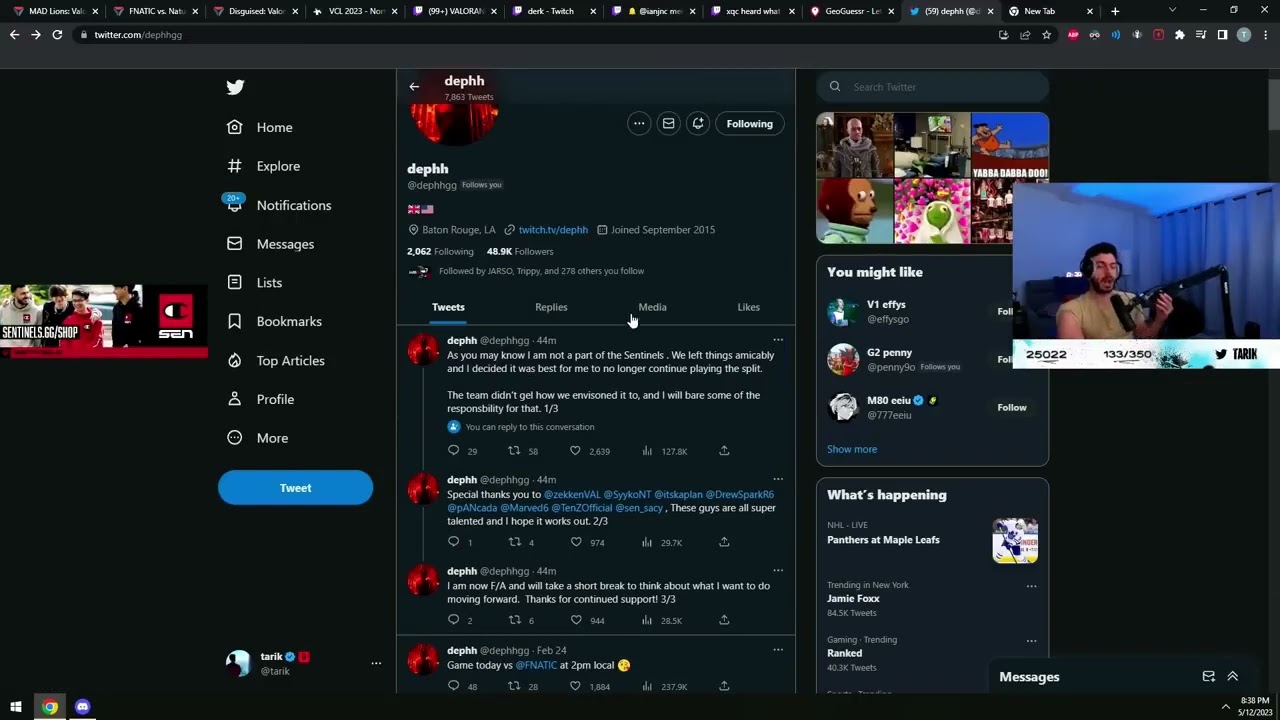Open @TenZOfficial mention link
Screen dimensions: 1280x720
pos(581,508)
